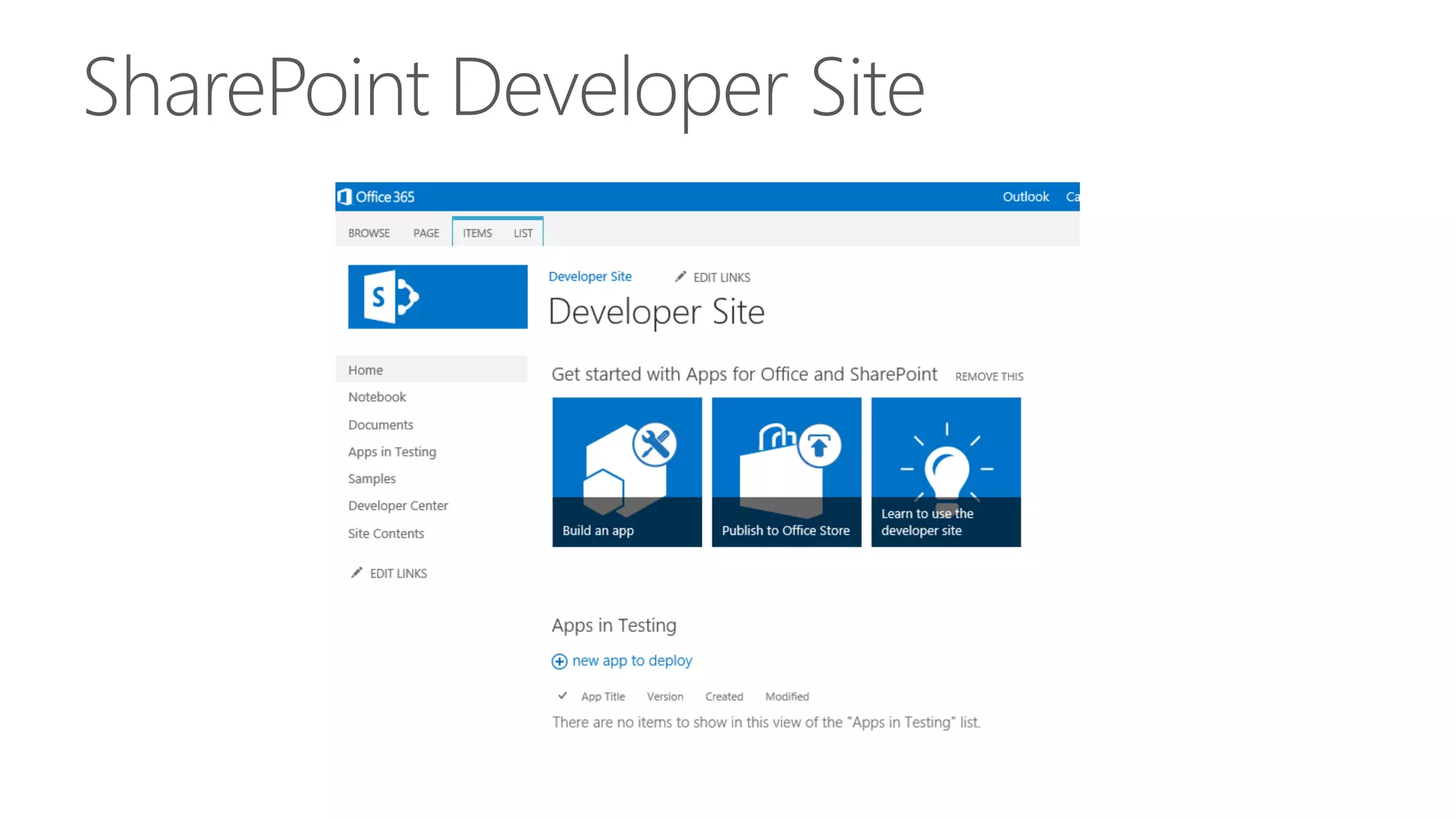Viewport: 1456px width, 819px height.
Task: Click the Modified column header
Action: [x=786, y=697]
